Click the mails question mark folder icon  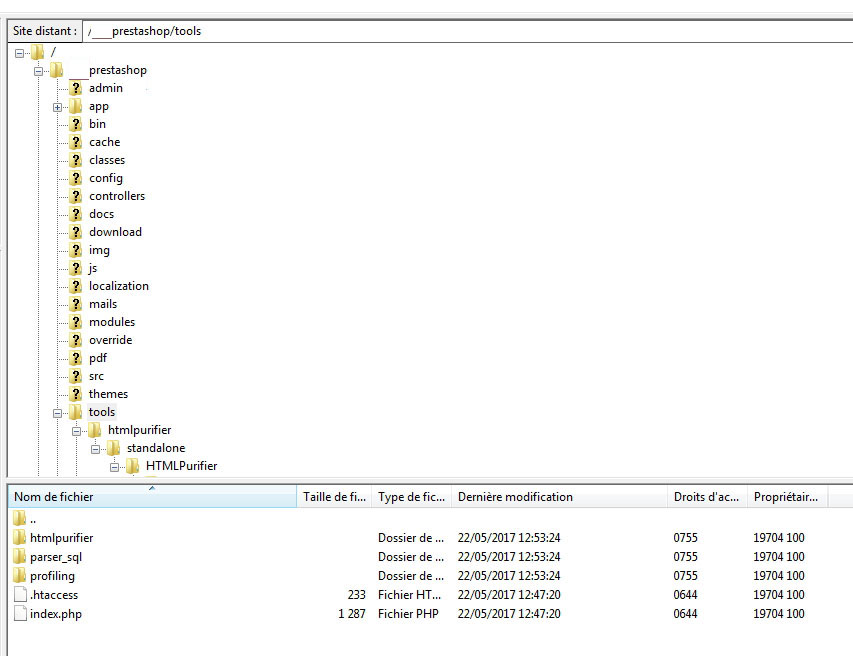[76, 304]
